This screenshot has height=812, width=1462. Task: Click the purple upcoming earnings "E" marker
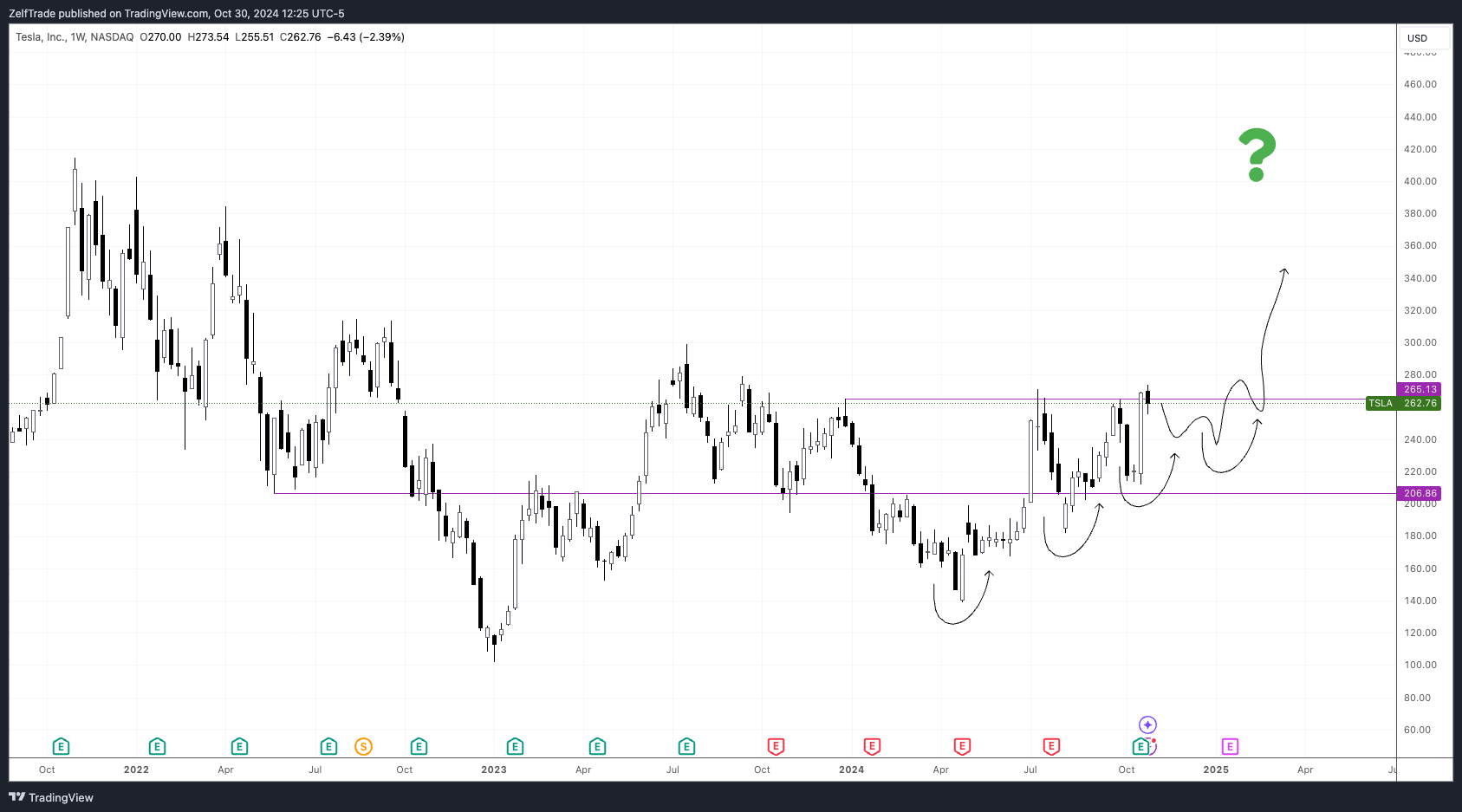click(1230, 746)
